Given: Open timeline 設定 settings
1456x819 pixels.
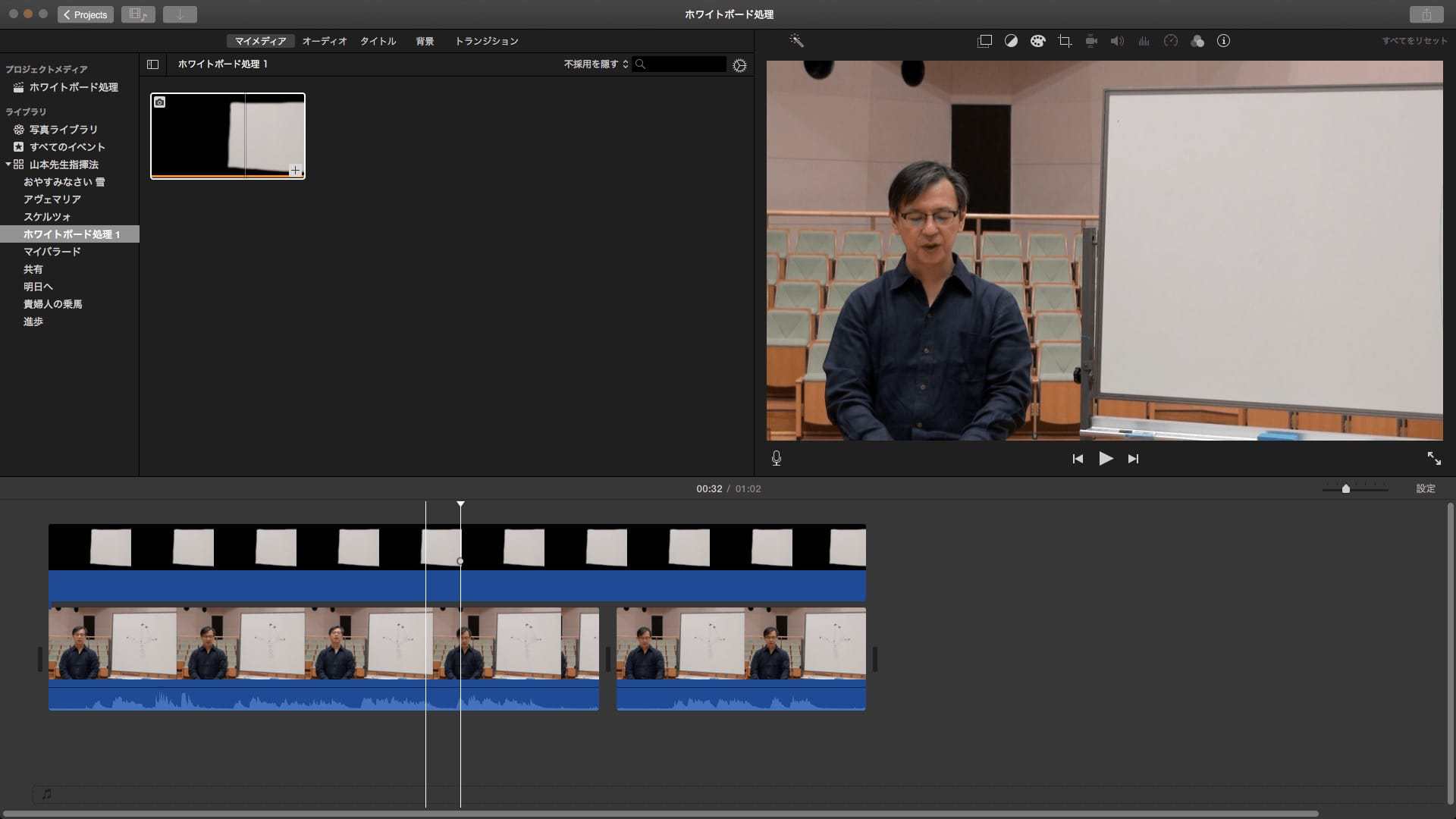Looking at the screenshot, I should (1426, 488).
